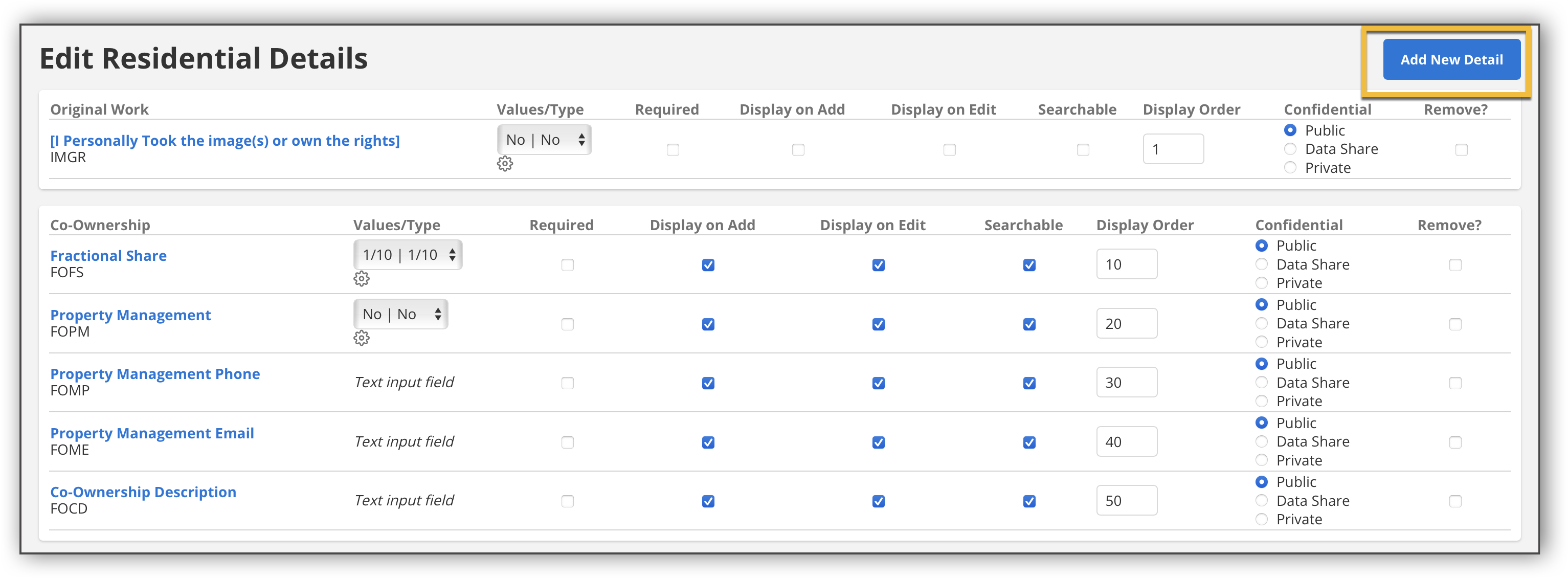
Task: Click the Add New Detail button
Action: [x=1452, y=60]
